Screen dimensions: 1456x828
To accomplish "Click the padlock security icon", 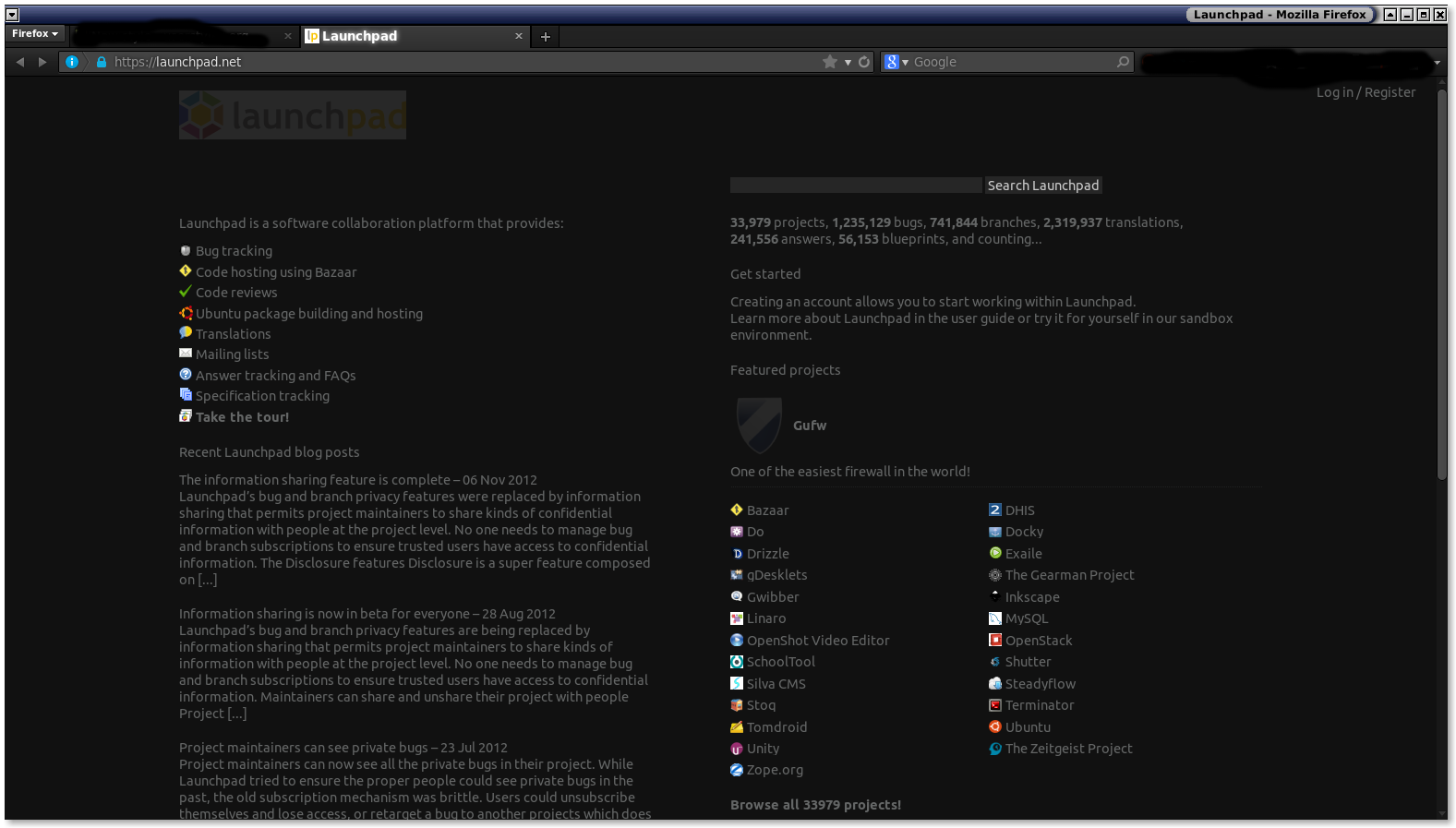I will pyautogui.click(x=102, y=62).
